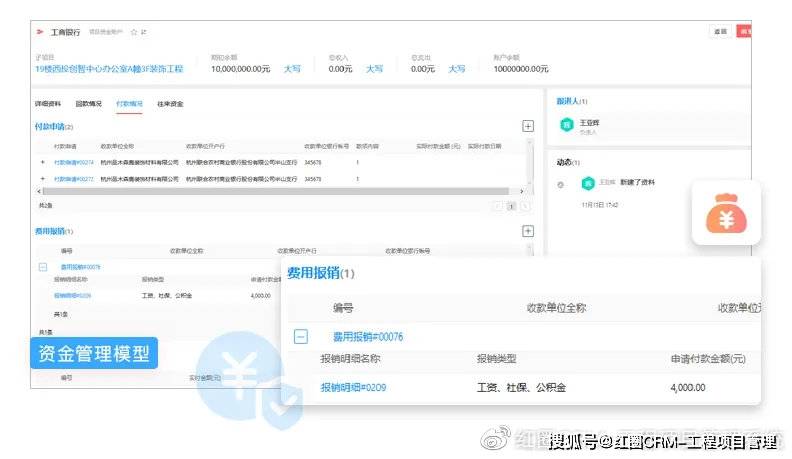Image resolution: width=792 pixels, height=459 pixels.
Task: Click the horizontal scrollbar under the 付款申请 table
Action: coord(276,191)
